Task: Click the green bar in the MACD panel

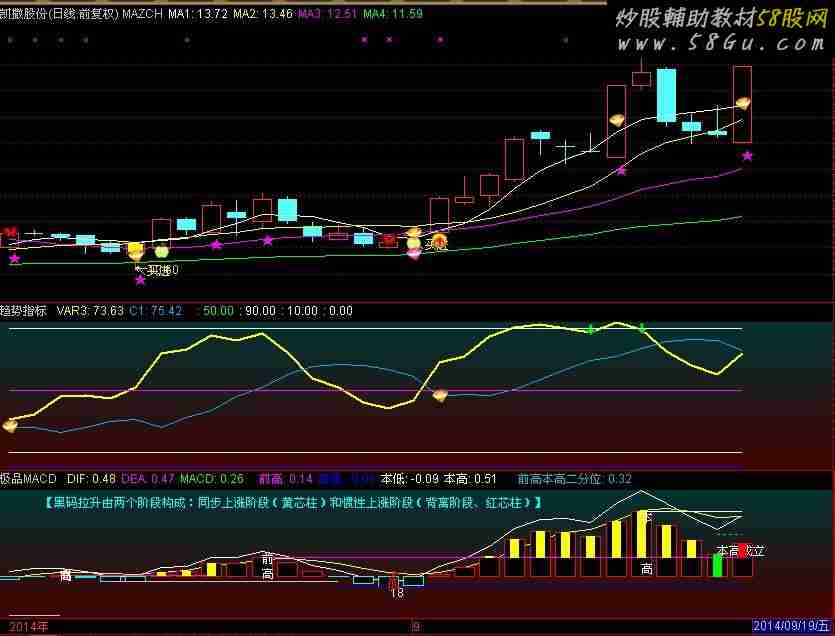Action: click(717, 564)
